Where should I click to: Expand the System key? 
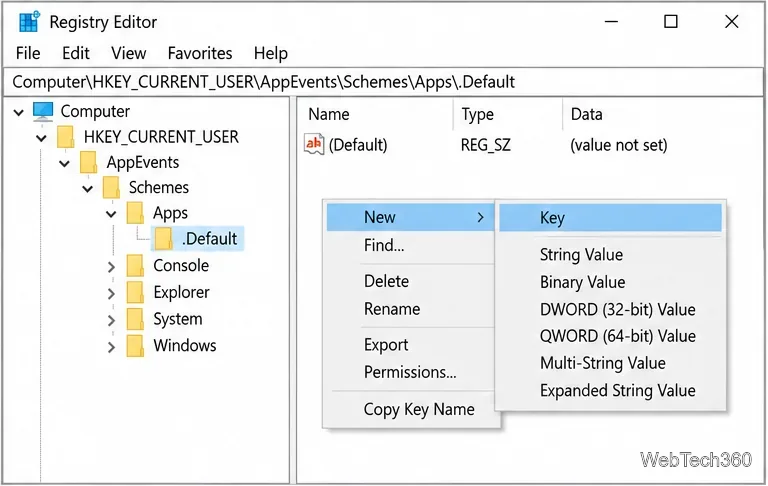pyautogui.click(x=111, y=320)
